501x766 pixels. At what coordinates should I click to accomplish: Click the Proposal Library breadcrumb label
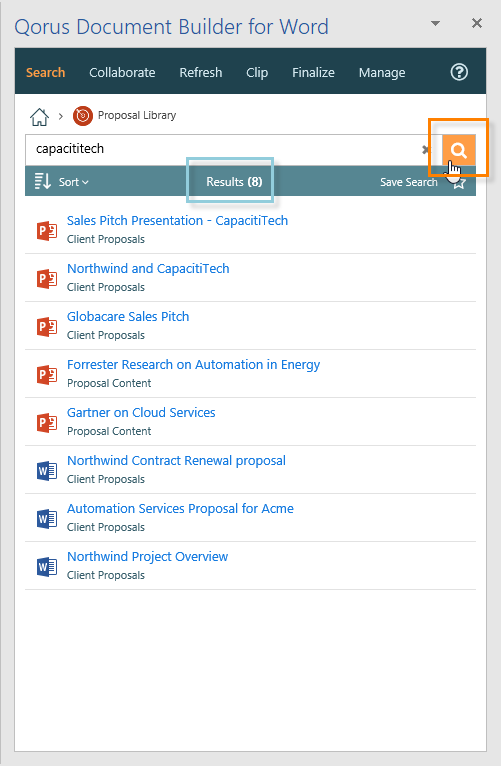tap(137, 115)
